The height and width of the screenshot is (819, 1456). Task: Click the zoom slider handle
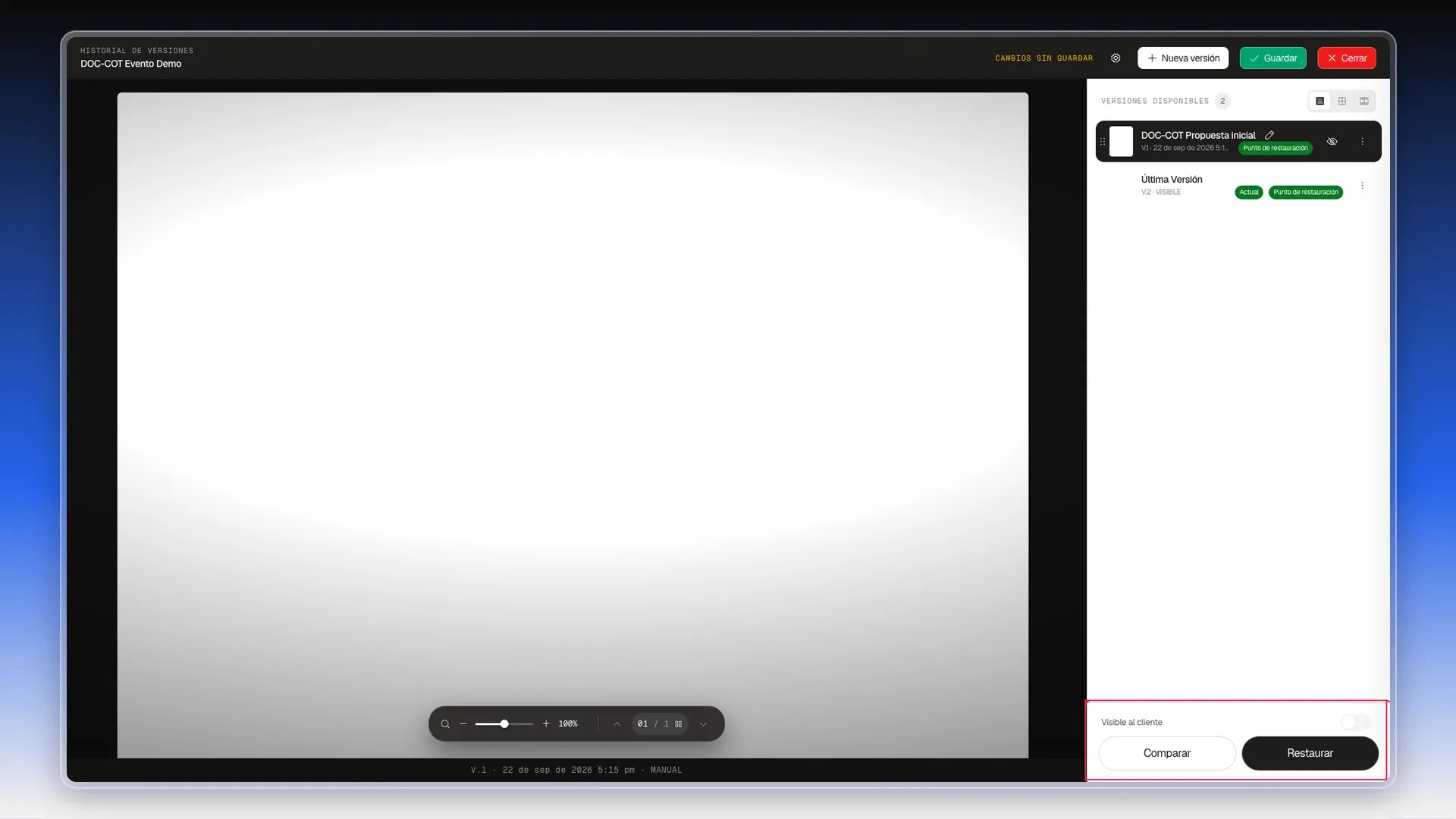coord(504,724)
